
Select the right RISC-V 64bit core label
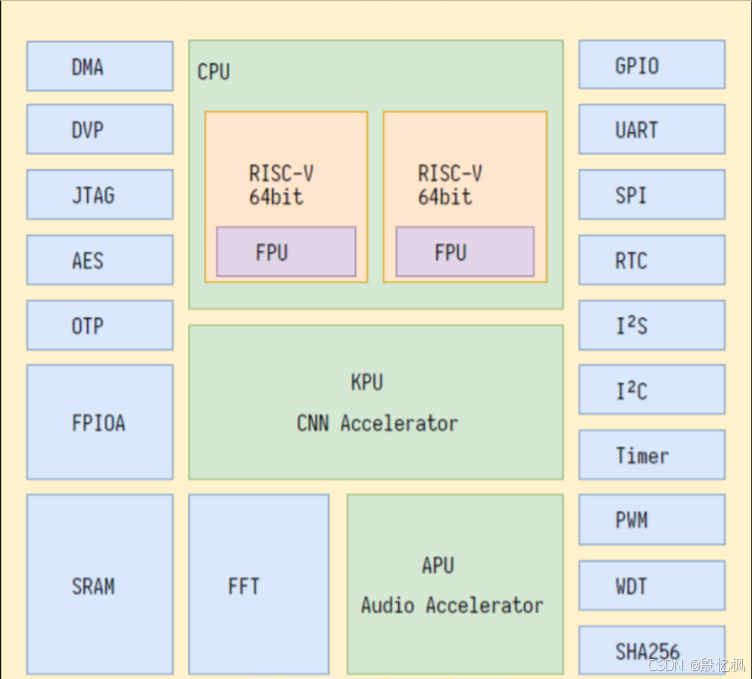tap(450, 185)
